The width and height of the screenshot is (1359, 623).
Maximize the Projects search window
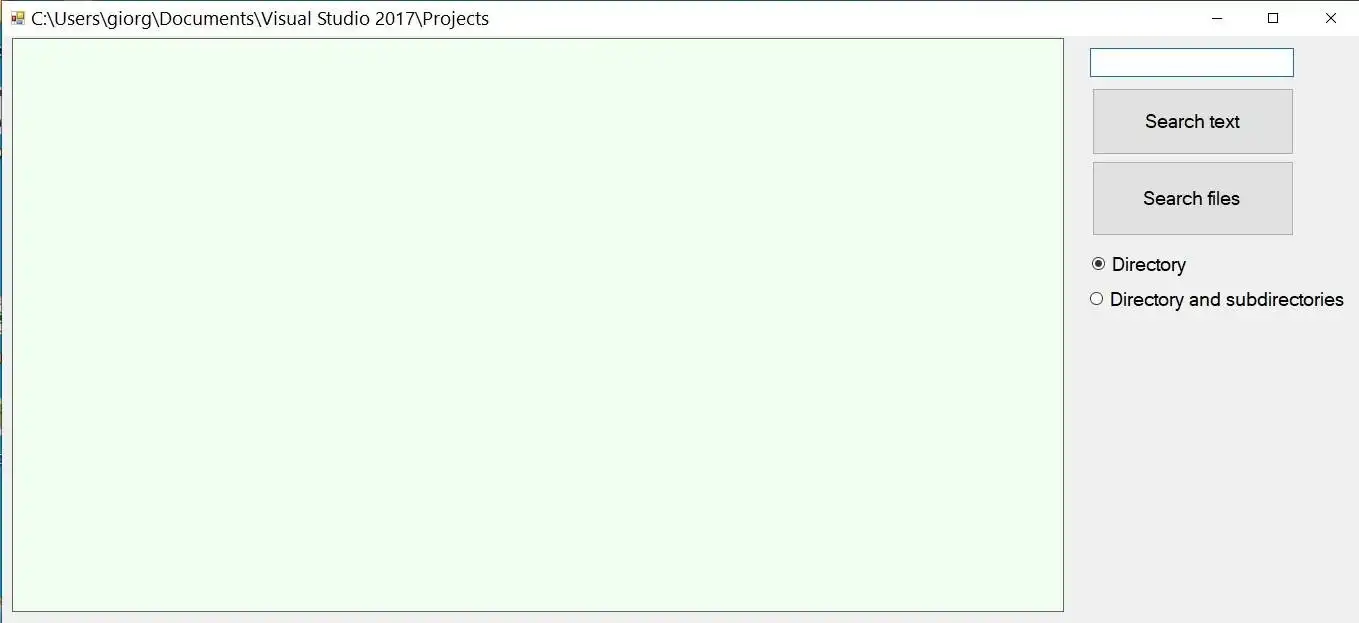1273,18
